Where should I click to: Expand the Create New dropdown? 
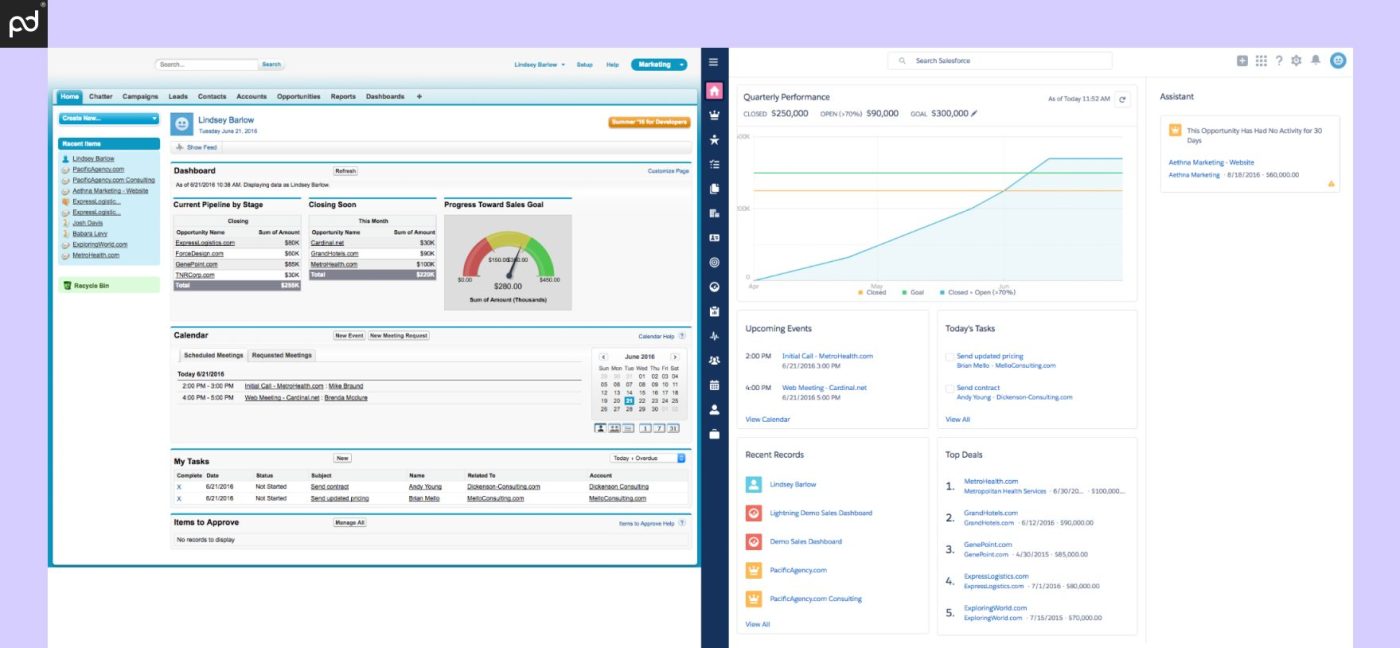(109, 118)
